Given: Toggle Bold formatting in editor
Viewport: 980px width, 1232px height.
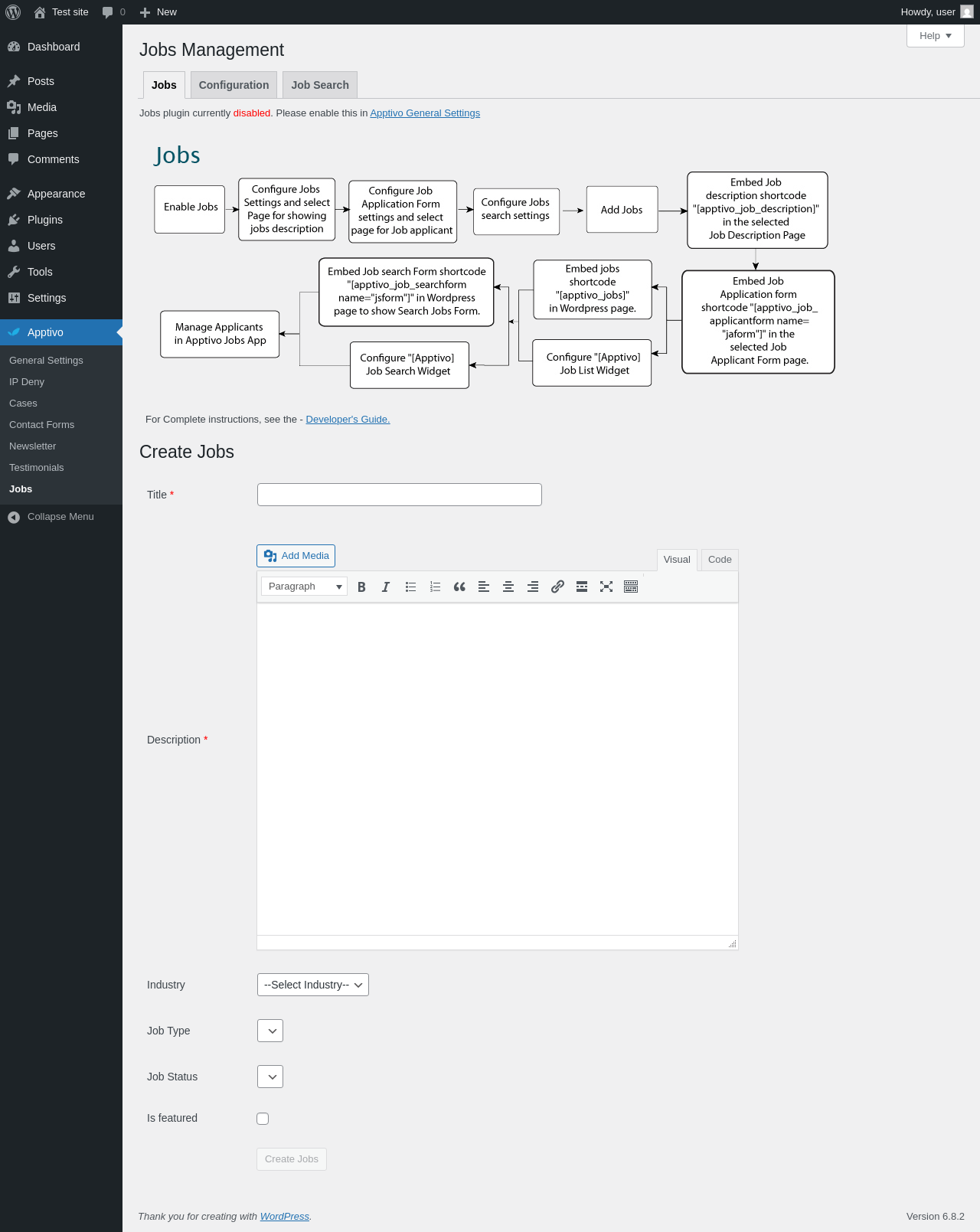Looking at the screenshot, I should [361, 587].
